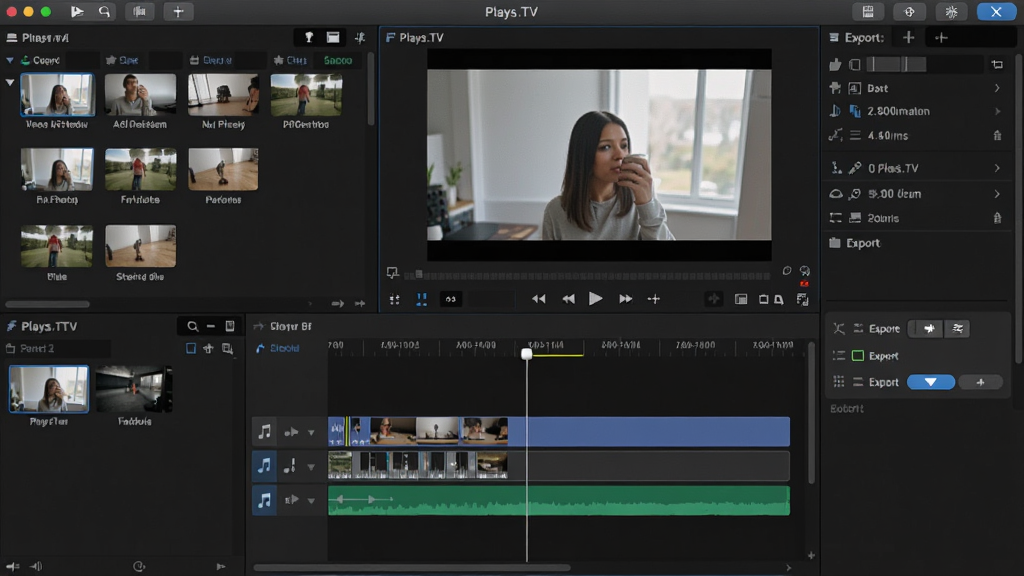Viewport: 1024px width, 576px height.
Task: Click the minus icon in Plays.TTV panel
Action: click(x=210, y=326)
